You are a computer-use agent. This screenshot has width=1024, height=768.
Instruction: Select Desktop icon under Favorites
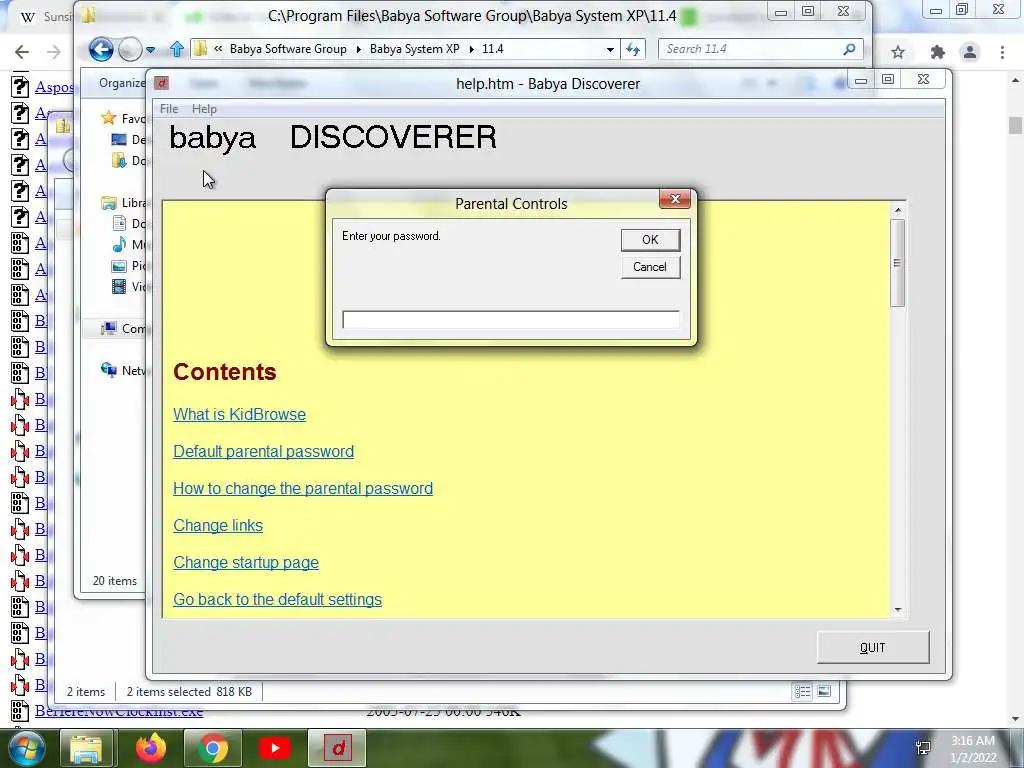119,139
